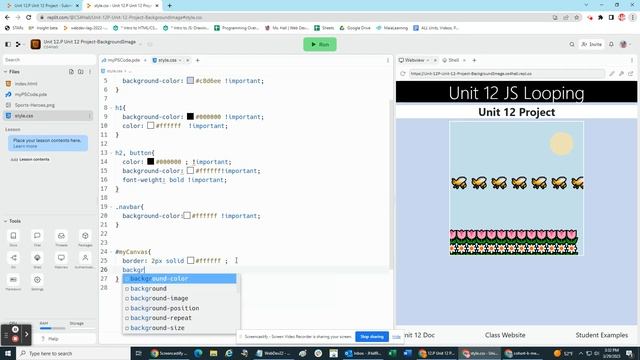
Task: Choose background-color from autocomplete
Action: [180, 278]
